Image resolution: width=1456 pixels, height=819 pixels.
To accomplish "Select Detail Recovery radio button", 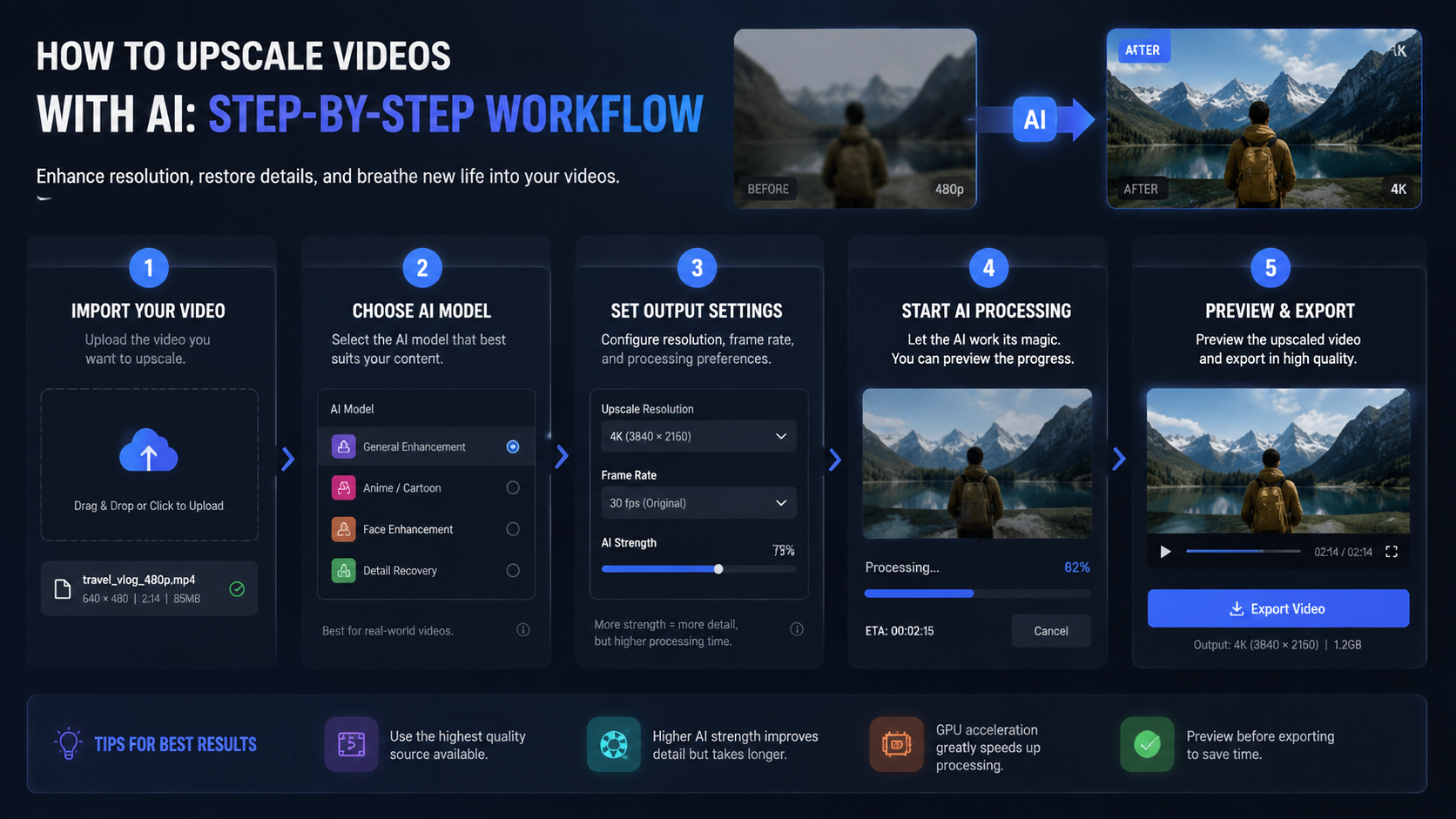I will pyautogui.click(x=513, y=570).
